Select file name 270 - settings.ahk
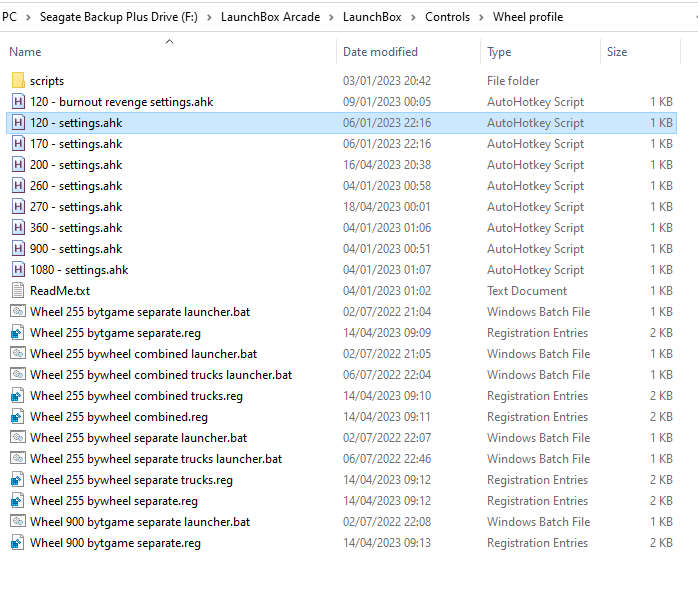This screenshot has width=698, height=590. [76, 207]
